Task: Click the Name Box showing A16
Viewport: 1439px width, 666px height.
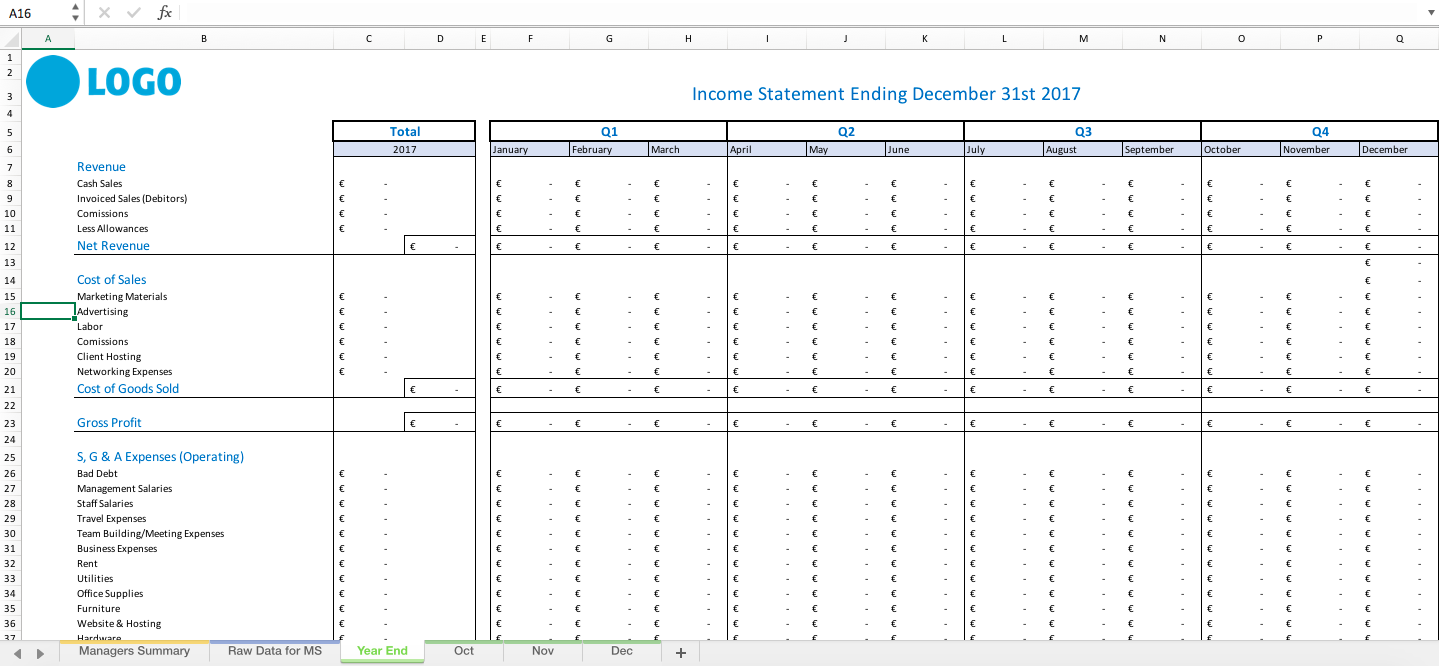Action: tap(30, 13)
